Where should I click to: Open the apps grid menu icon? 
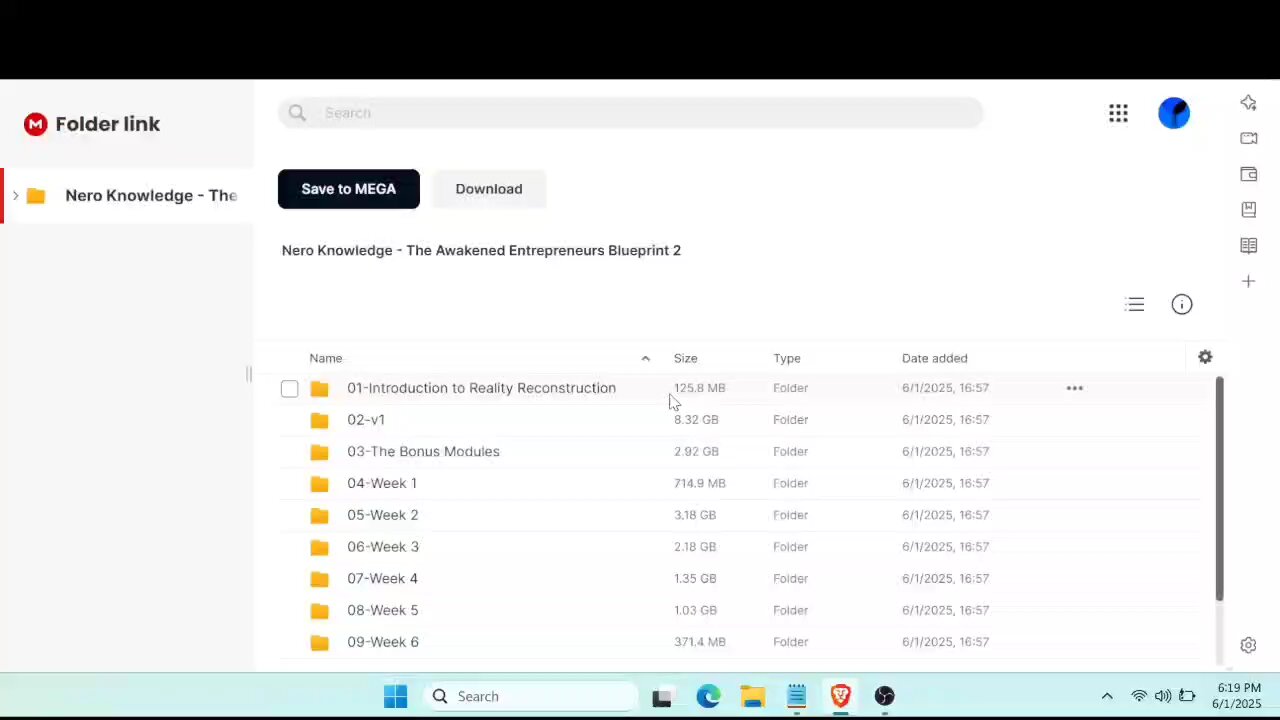pos(1118,113)
